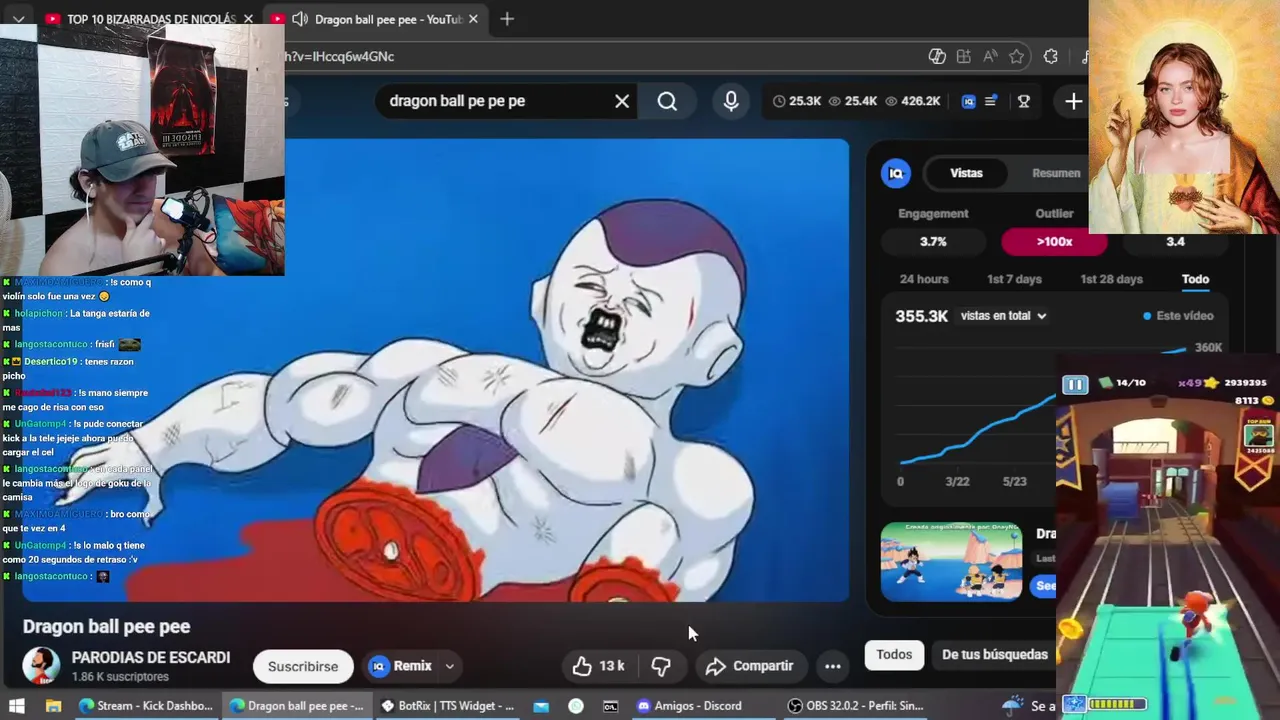This screenshot has width=1280, height=720.
Task: Open Stream - Kick Dashboard taskbar item
Action: [145, 706]
